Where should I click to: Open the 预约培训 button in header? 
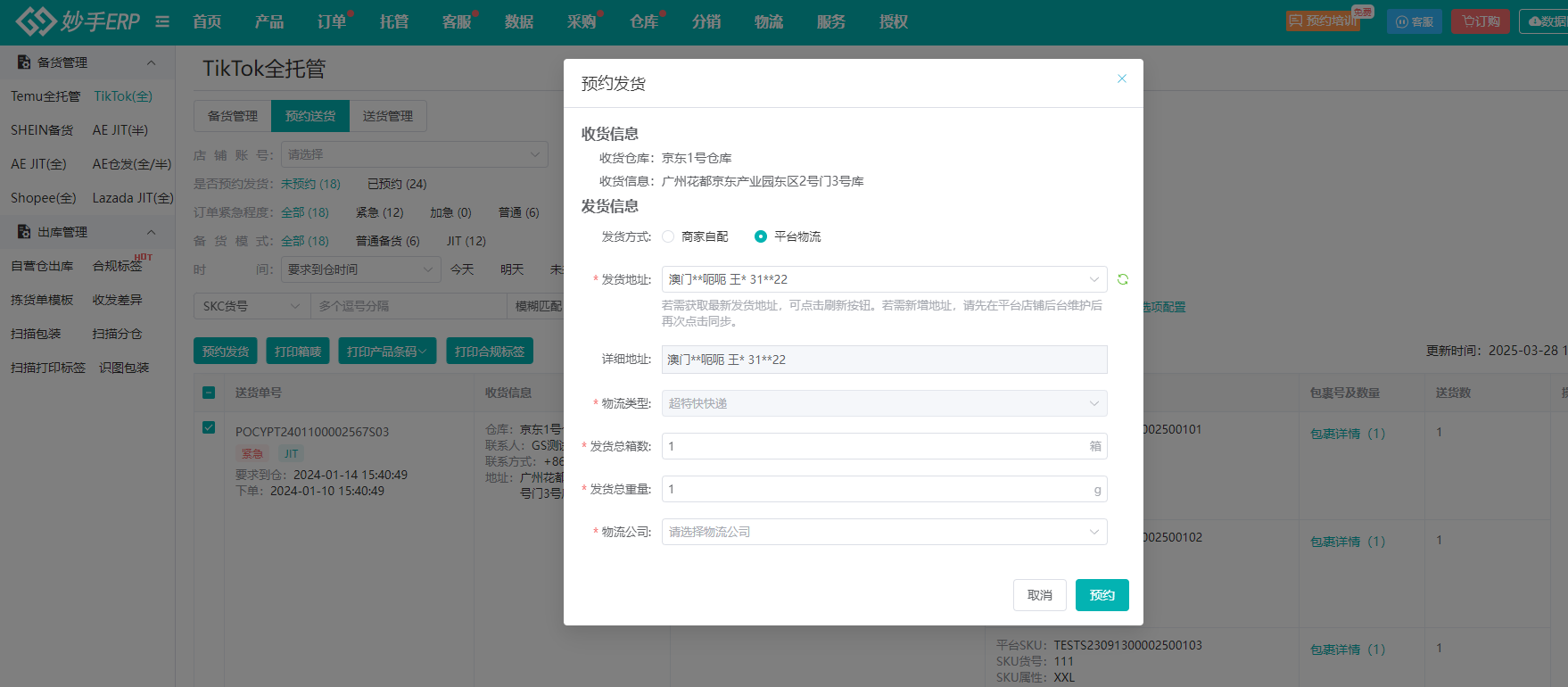click(1323, 21)
